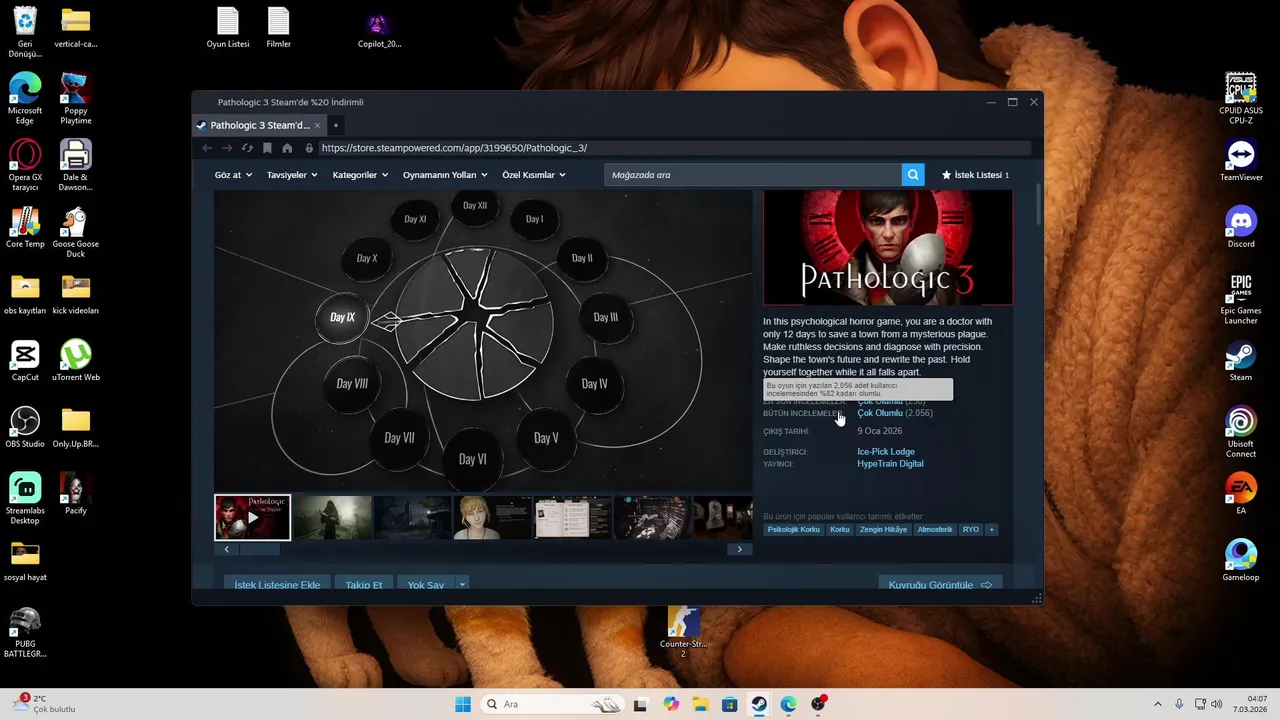The width and height of the screenshot is (1280, 720).
Task: Expand the Tavsiyeler dropdown menu
Action: click(x=292, y=175)
